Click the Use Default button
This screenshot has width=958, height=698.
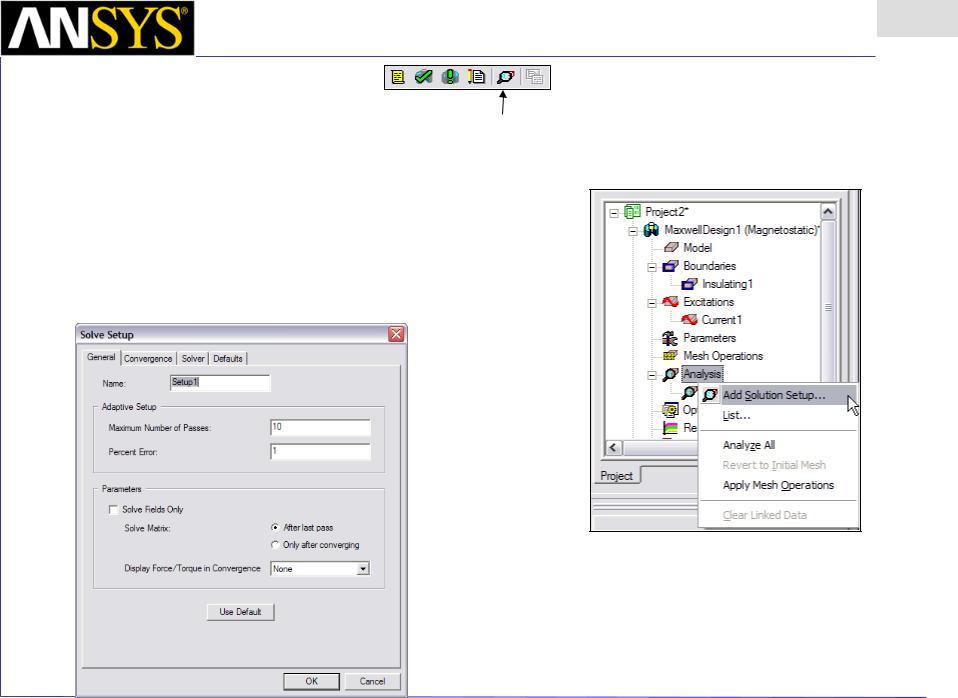(x=240, y=612)
